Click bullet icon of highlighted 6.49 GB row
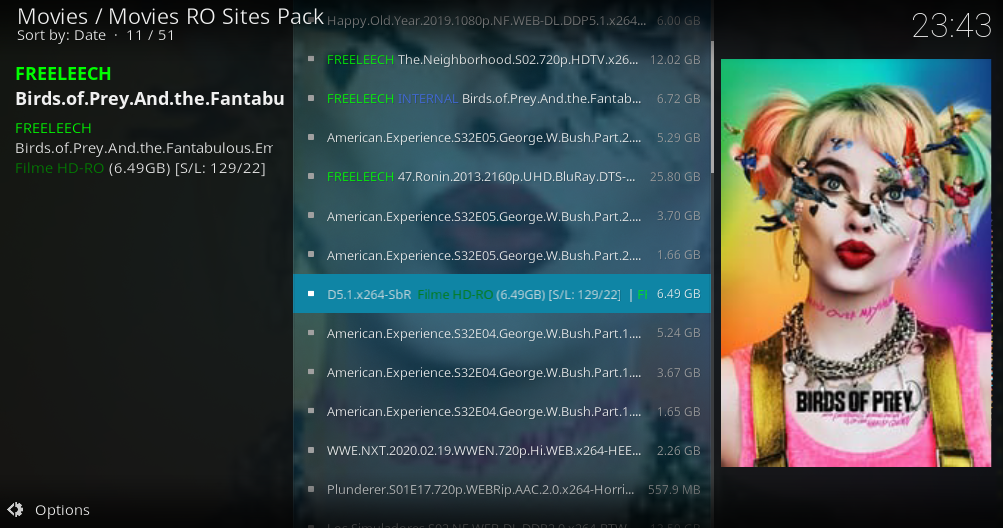Image resolution: width=1003 pixels, height=528 pixels. [311, 294]
